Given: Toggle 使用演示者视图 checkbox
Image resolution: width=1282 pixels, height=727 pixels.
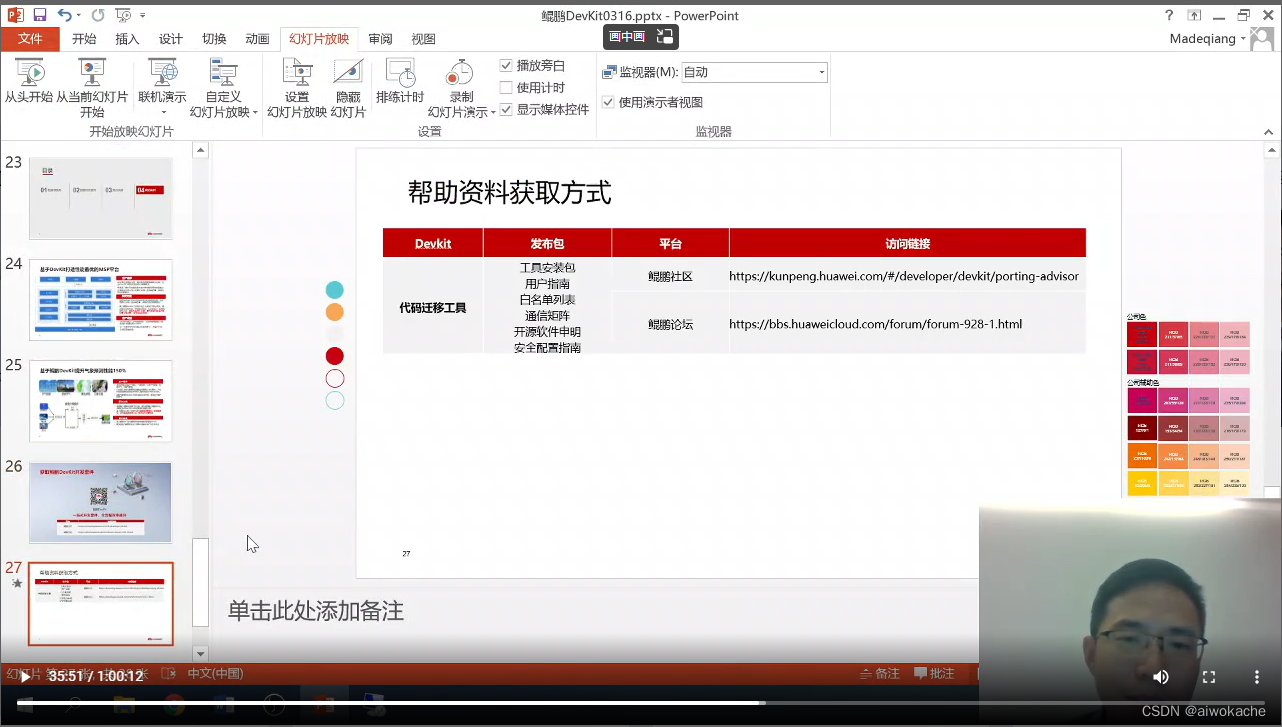Looking at the screenshot, I should coord(608,102).
